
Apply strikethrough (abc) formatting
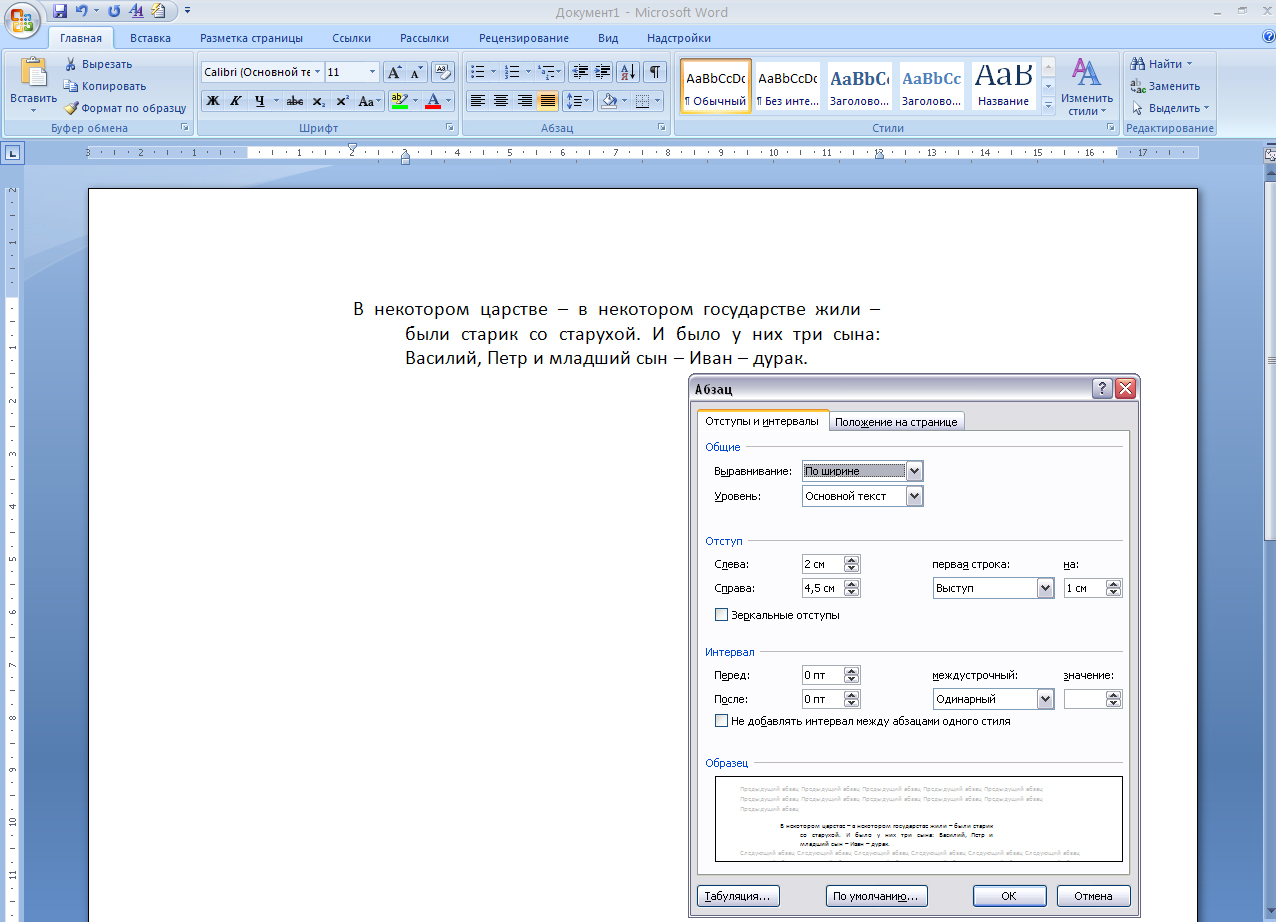294,101
